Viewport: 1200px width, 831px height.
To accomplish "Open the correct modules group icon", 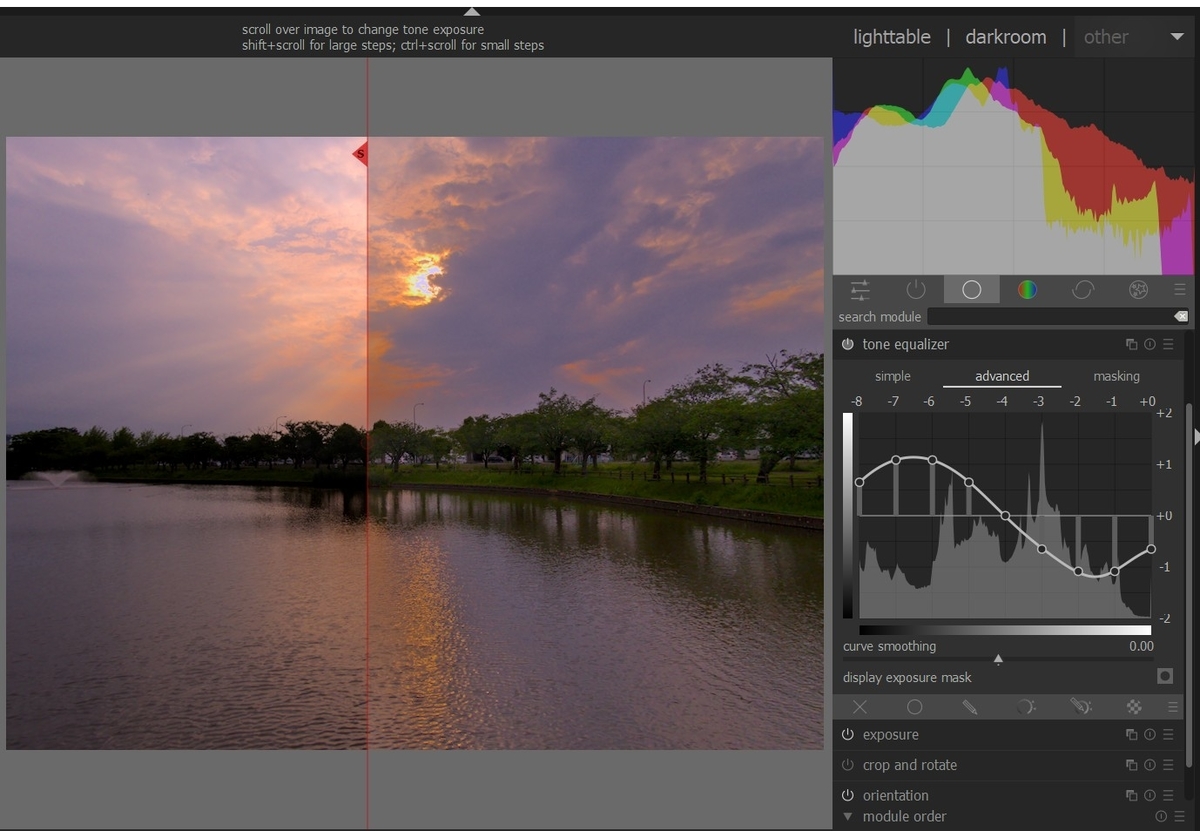I will pyautogui.click(x=1083, y=290).
